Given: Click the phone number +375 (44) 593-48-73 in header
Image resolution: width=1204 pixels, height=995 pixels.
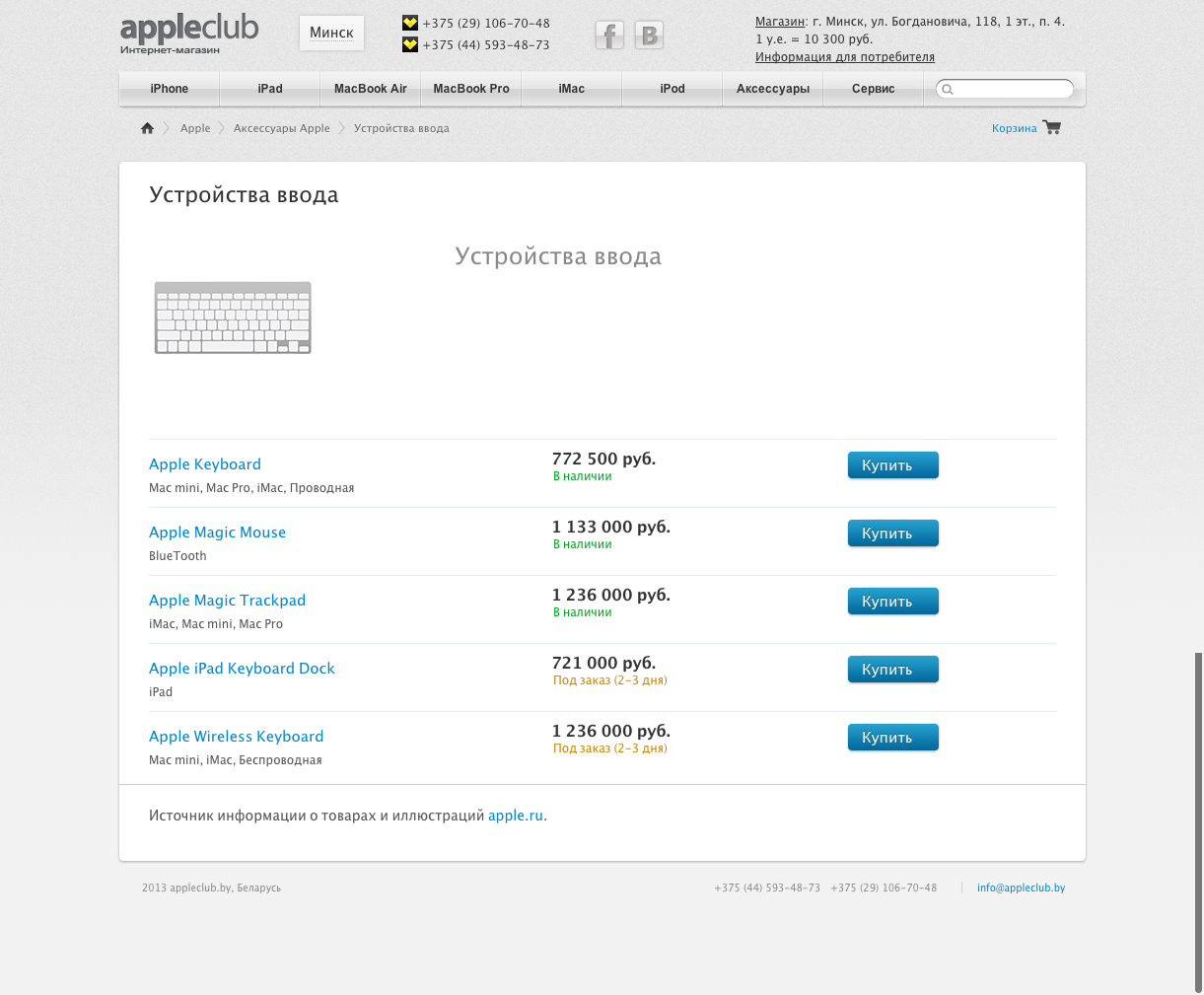Looking at the screenshot, I should point(486,45).
